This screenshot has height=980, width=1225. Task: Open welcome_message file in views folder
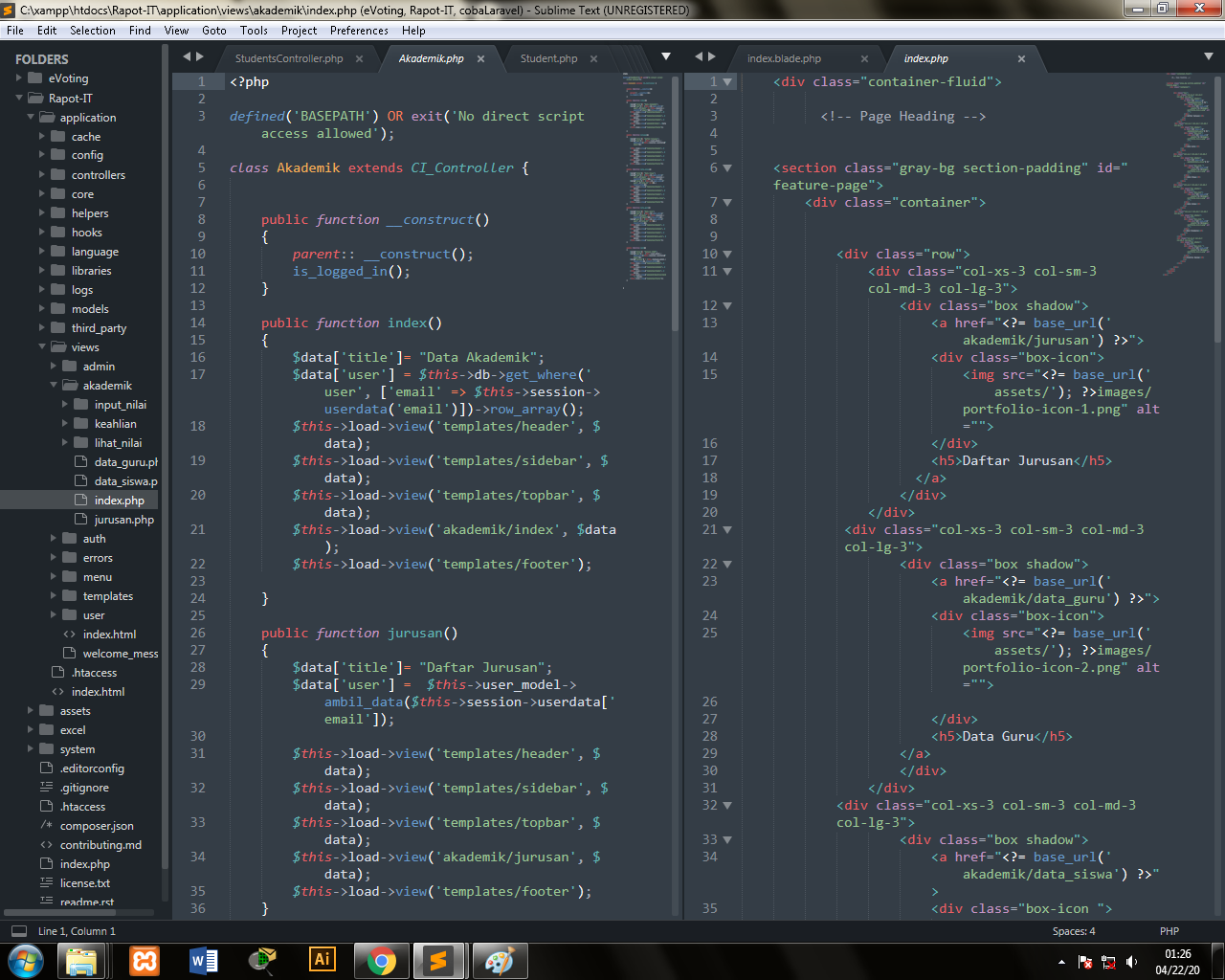(121, 654)
